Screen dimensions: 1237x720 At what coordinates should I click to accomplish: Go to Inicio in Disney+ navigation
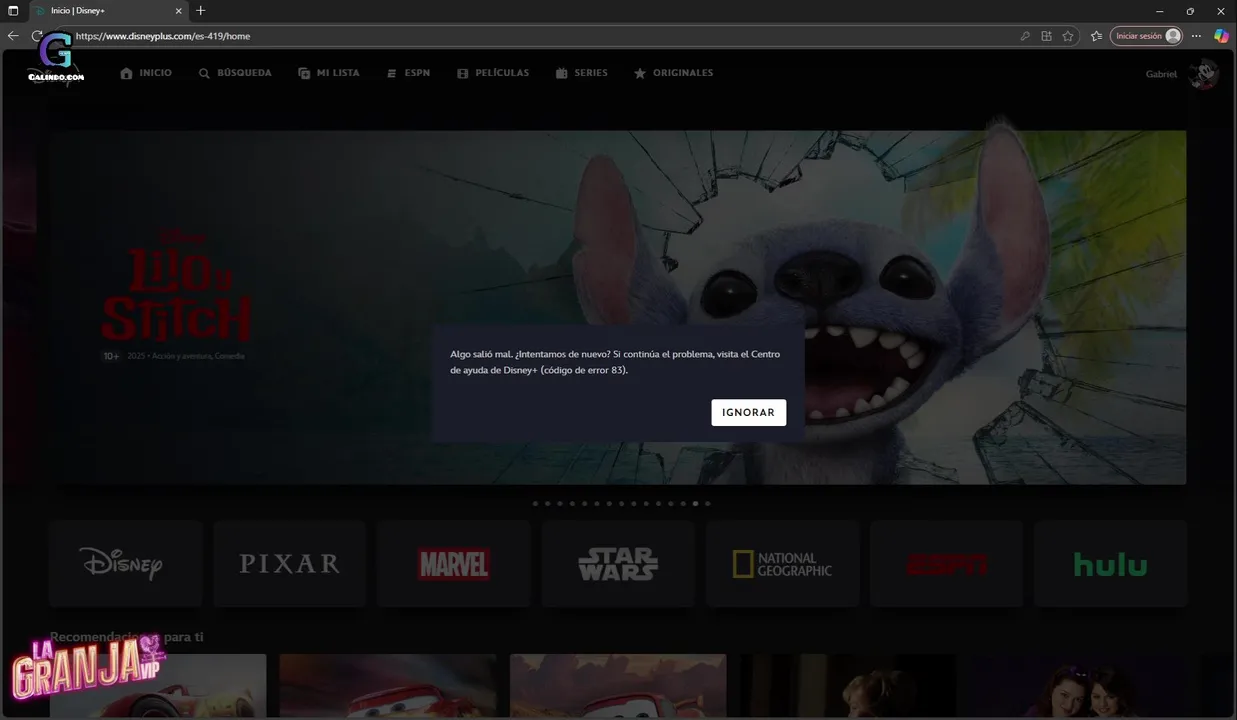146,73
